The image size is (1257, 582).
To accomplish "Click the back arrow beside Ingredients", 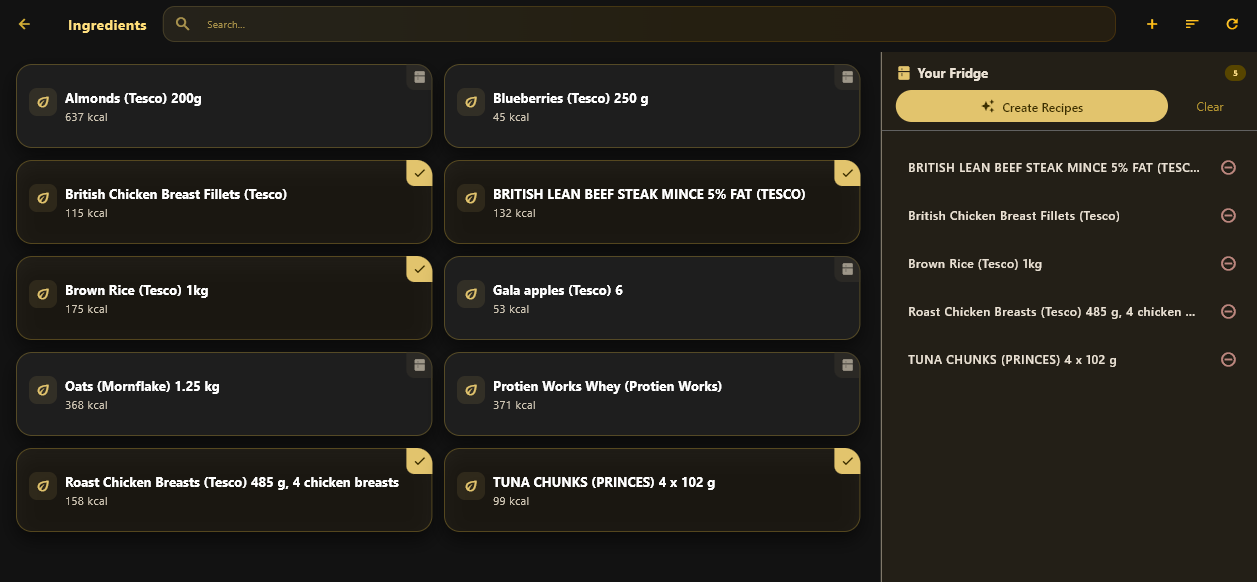I will (23, 23).
